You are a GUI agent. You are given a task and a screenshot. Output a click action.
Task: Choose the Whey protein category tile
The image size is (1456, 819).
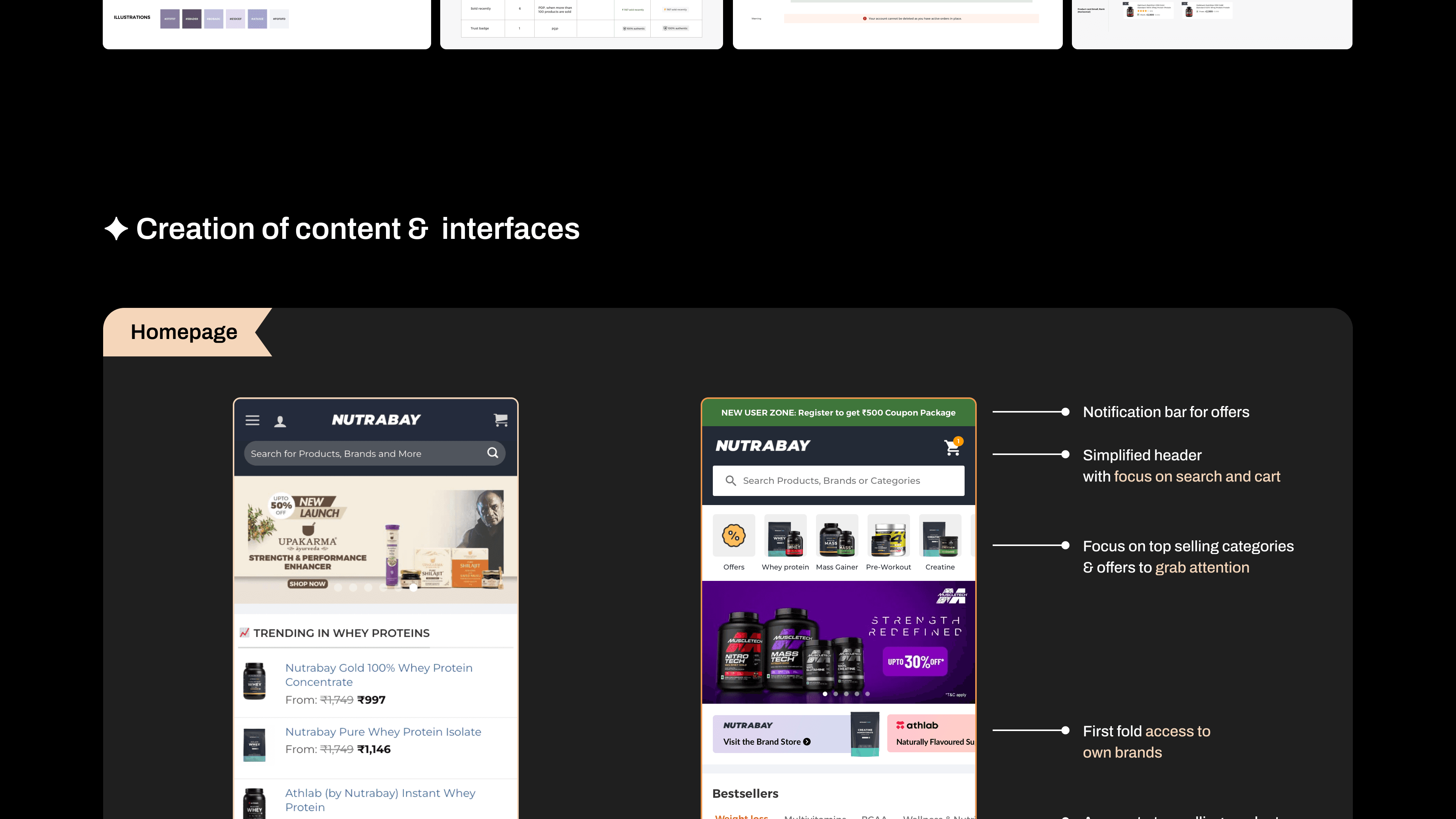tap(785, 535)
